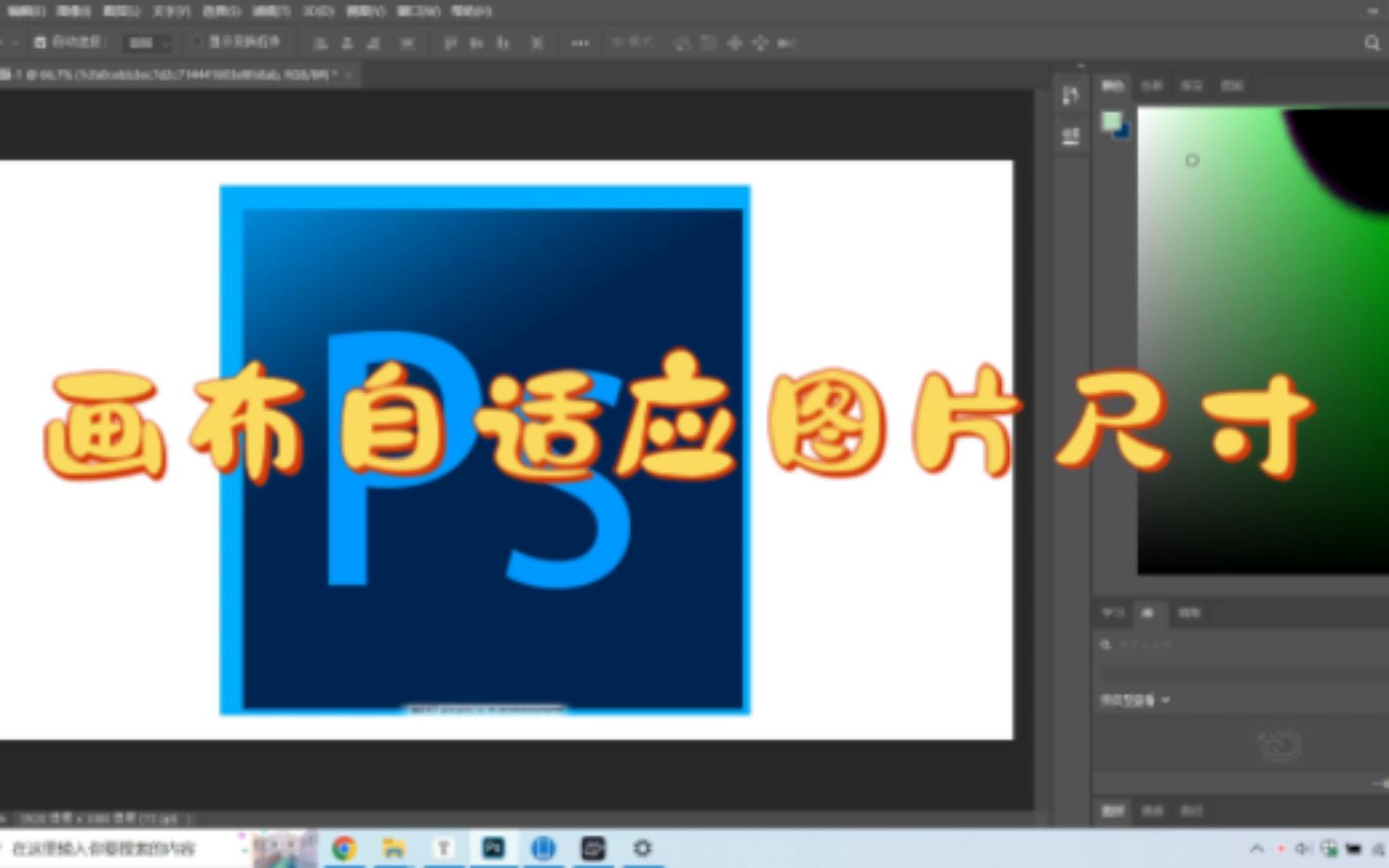
Task: Open the collapsed History panel icon
Action: 1071,96
